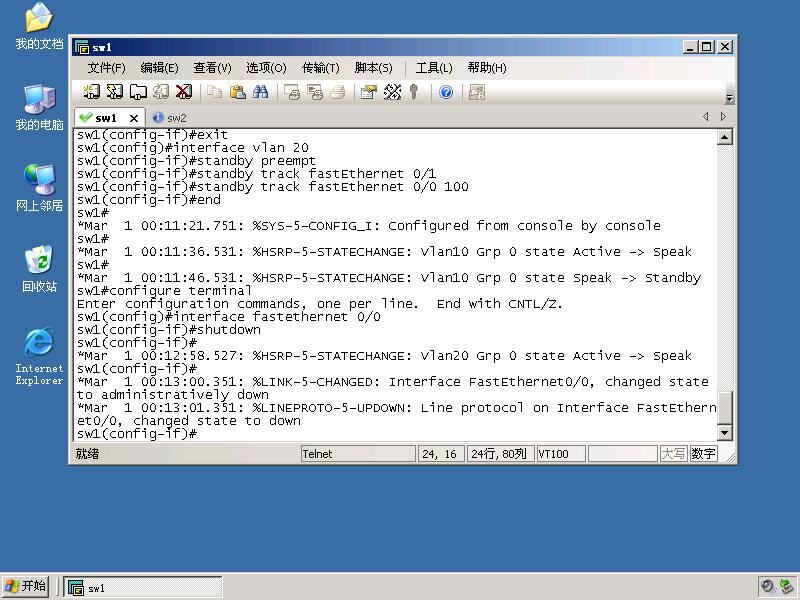
Task: Click the Paste clipboard icon
Action: pyautogui.click(x=238, y=92)
